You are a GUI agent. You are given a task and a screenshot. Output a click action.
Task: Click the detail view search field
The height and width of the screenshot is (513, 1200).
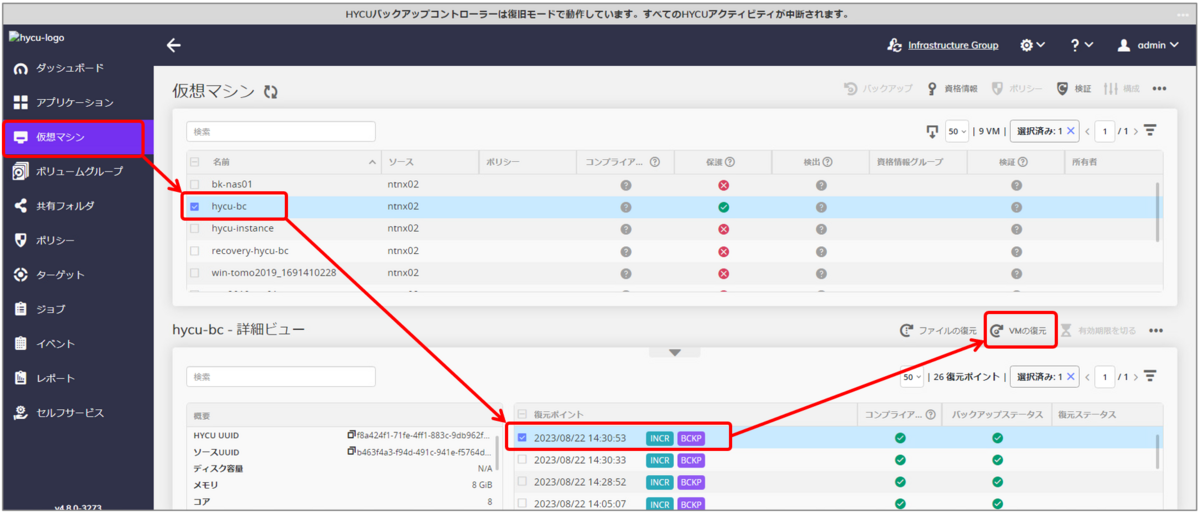tap(281, 376)
